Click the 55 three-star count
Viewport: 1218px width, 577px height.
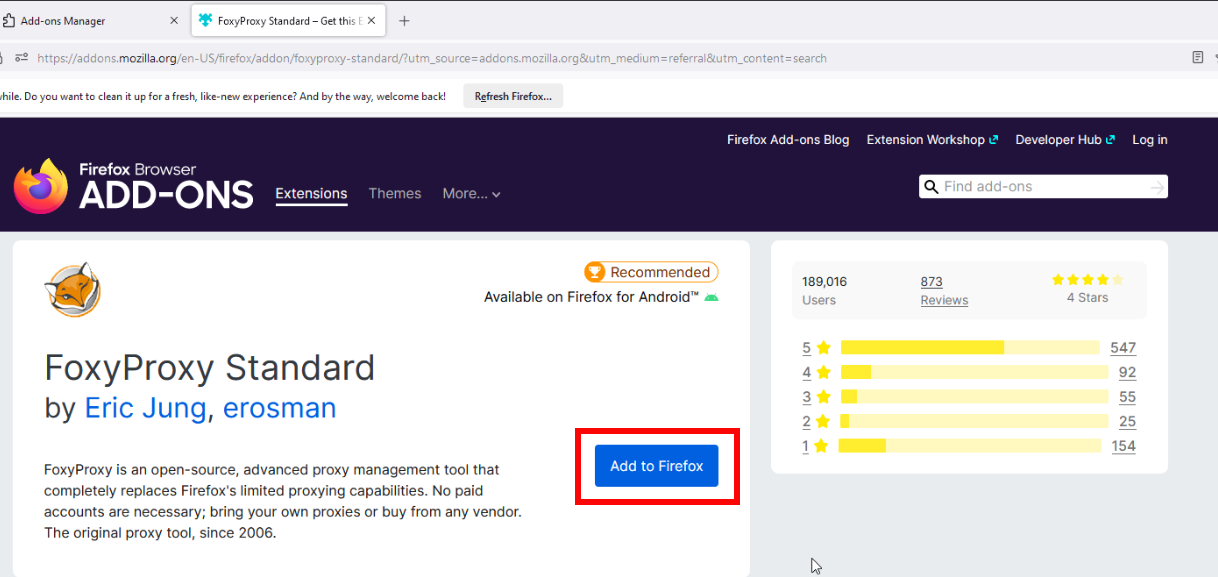1127,397
